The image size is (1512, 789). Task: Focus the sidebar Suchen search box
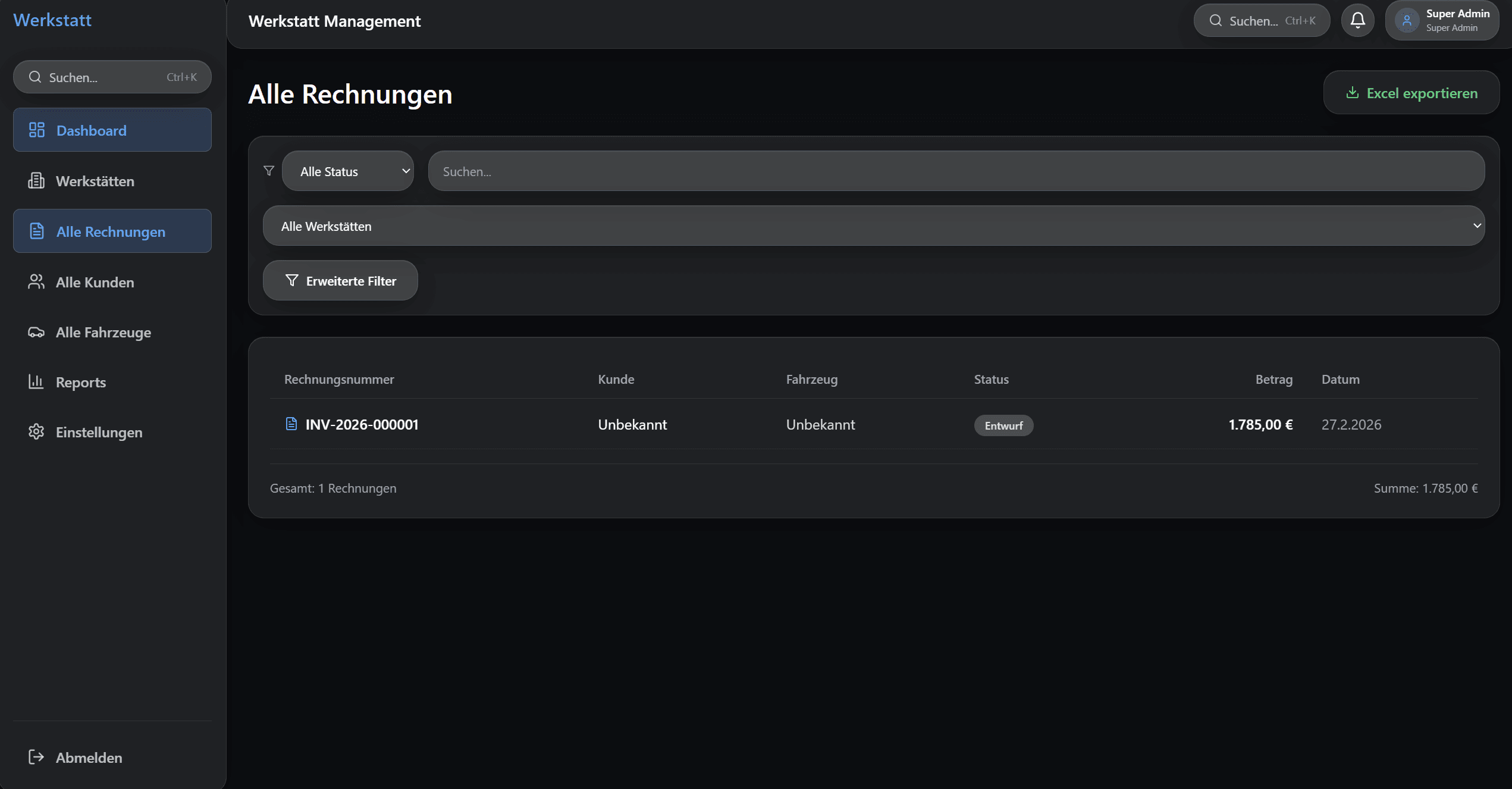coord(112,77)
